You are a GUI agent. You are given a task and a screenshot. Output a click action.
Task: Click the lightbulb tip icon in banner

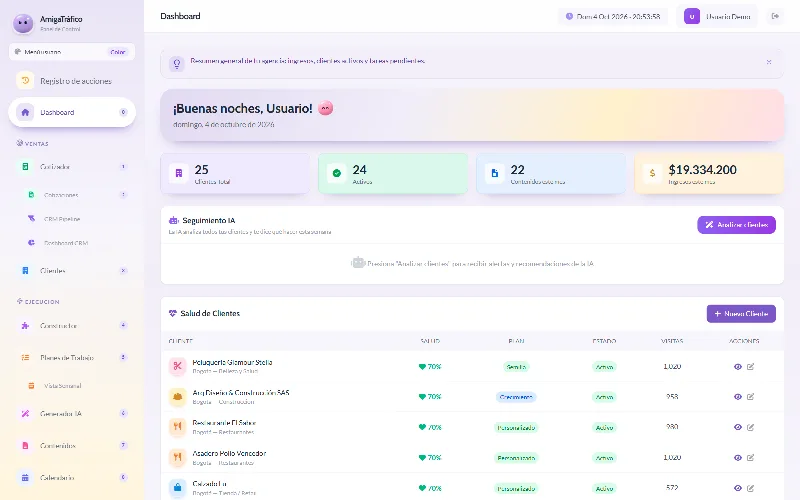(177, 63)
